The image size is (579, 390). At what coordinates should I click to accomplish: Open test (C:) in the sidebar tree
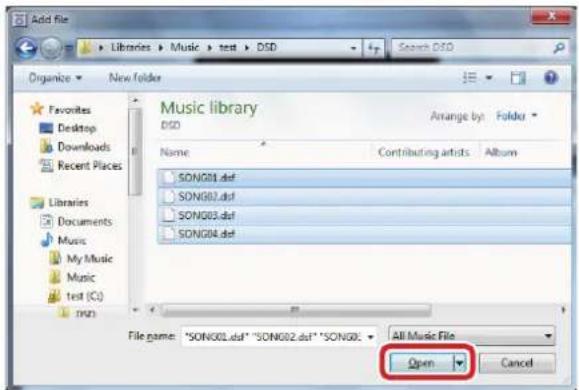85,296
